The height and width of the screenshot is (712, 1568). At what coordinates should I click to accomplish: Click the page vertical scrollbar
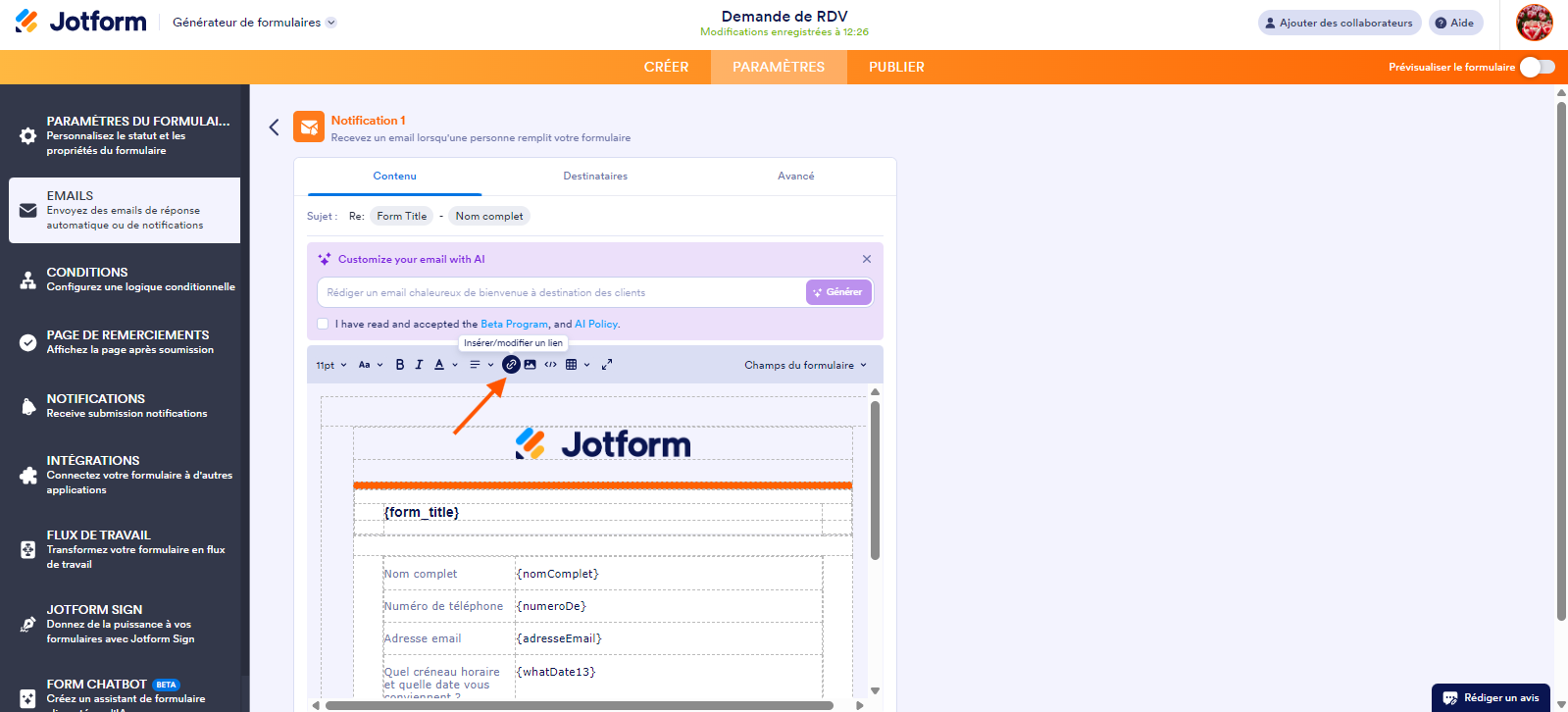[1562, 361]
